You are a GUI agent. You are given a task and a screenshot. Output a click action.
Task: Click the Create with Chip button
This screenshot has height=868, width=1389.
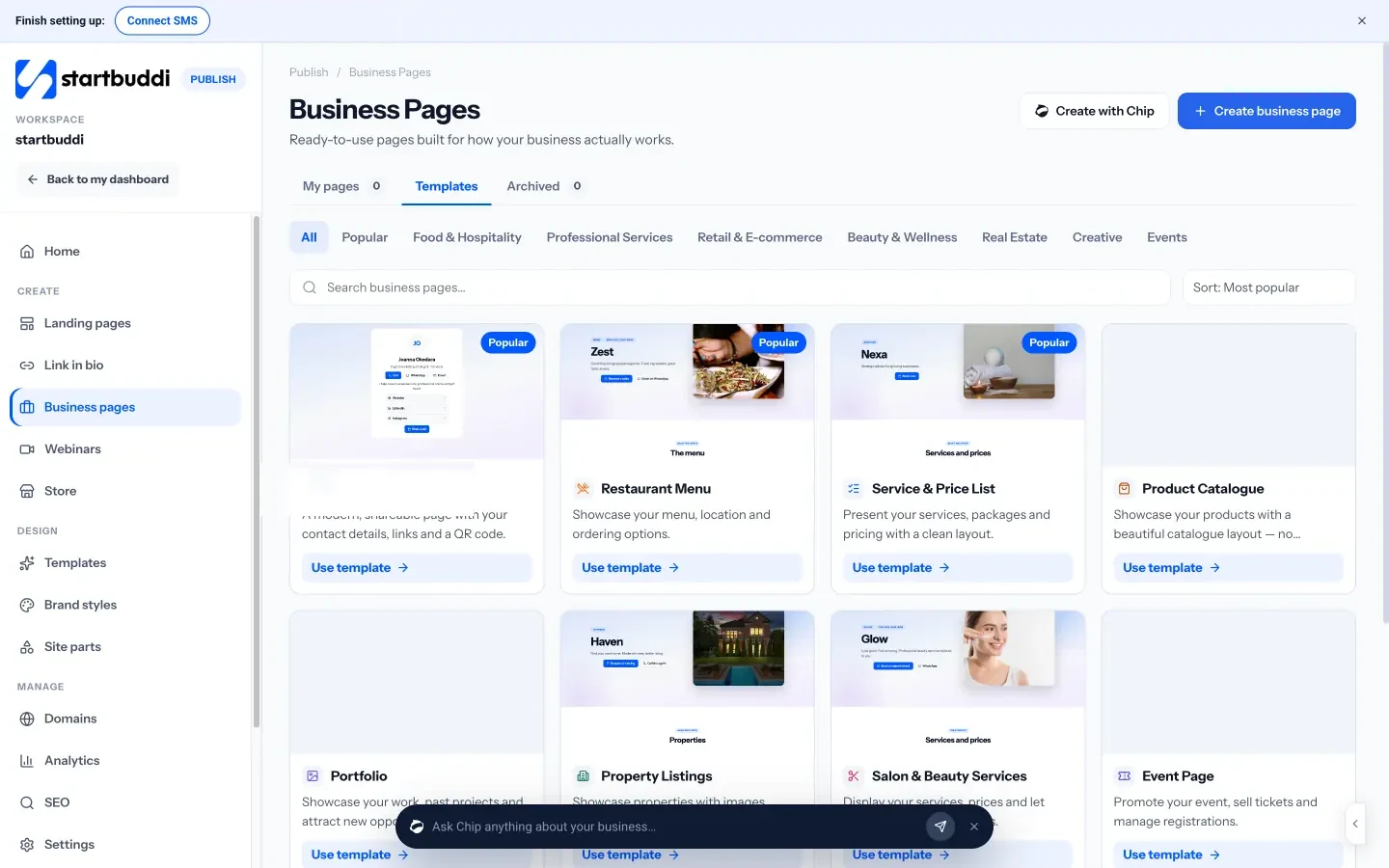click(x=1095, y=111)
